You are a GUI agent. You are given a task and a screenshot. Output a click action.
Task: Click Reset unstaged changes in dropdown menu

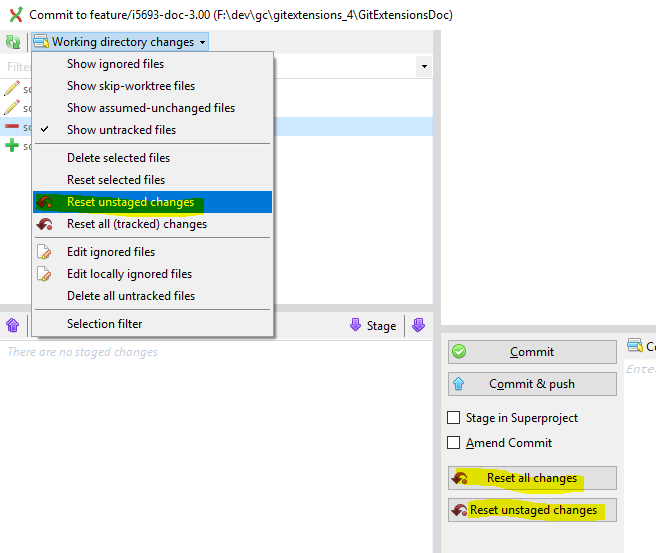pyautogui.click(x=153, y=202)
